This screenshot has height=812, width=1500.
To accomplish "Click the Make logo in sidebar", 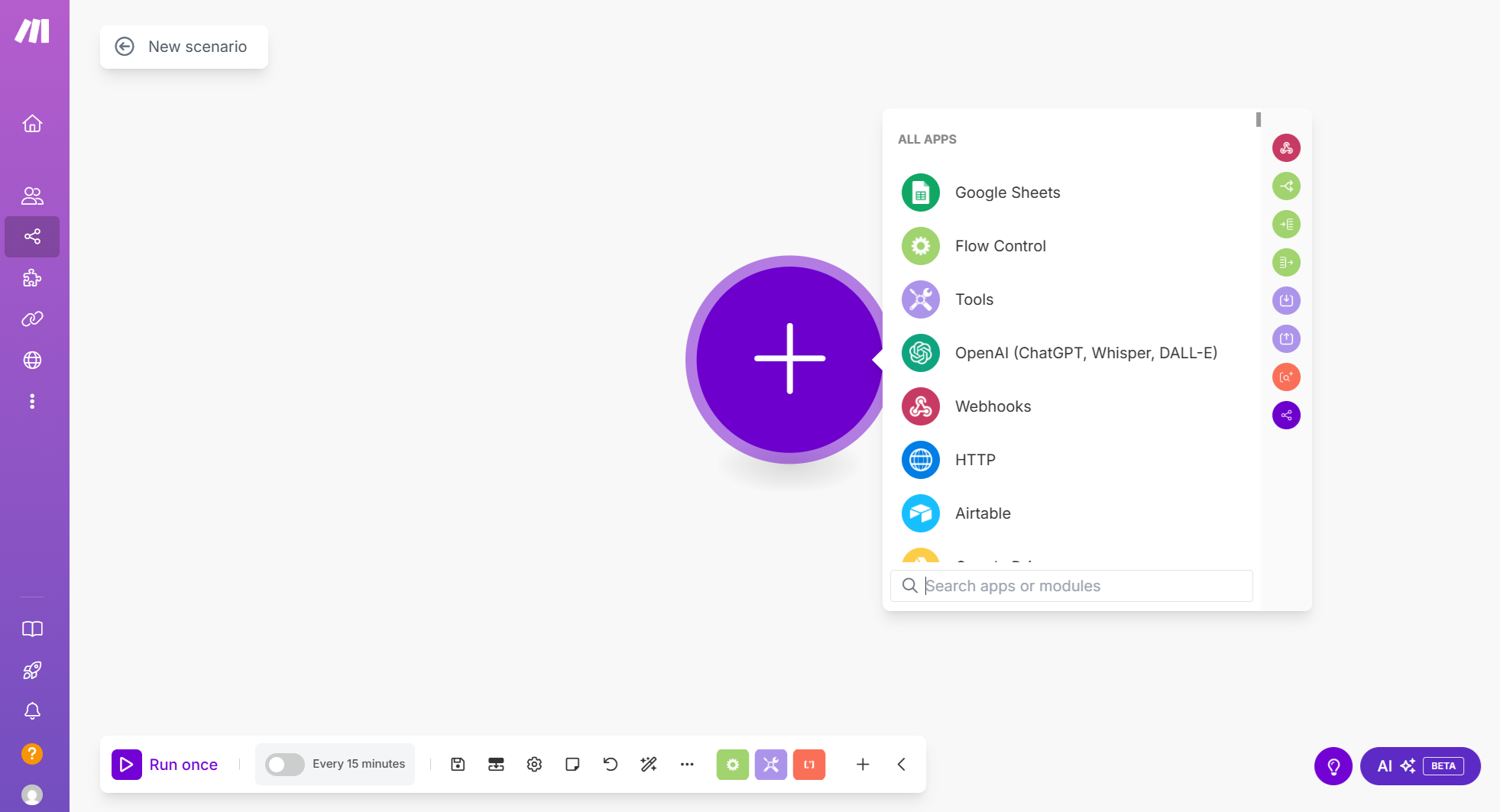I will tap(32, 31).
